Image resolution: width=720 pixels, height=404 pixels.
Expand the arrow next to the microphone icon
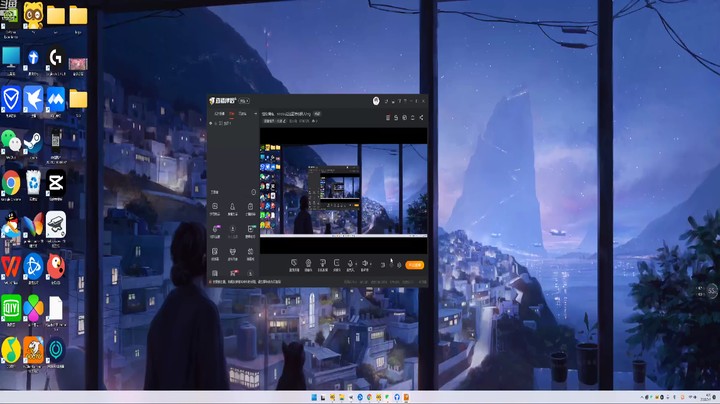(356, 264)
